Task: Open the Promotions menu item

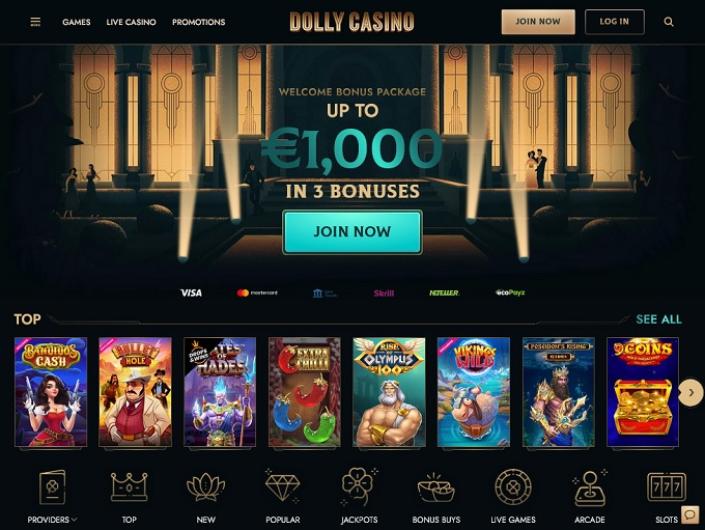Action: [199, 22]
